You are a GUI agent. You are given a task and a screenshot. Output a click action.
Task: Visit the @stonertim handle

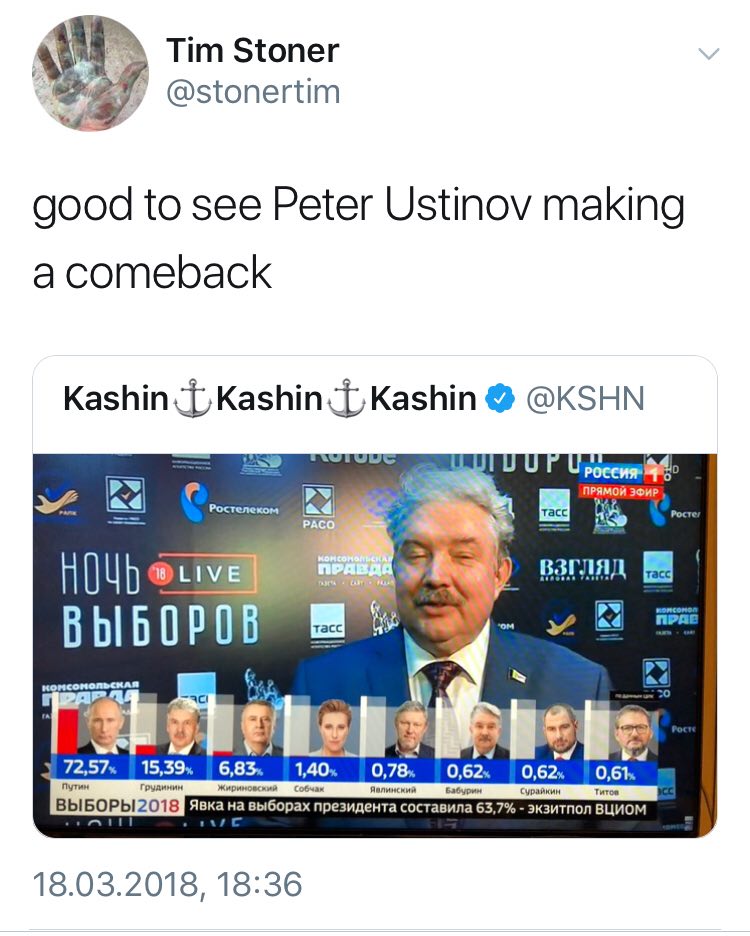pyautogui.click(x=253, y=92)
